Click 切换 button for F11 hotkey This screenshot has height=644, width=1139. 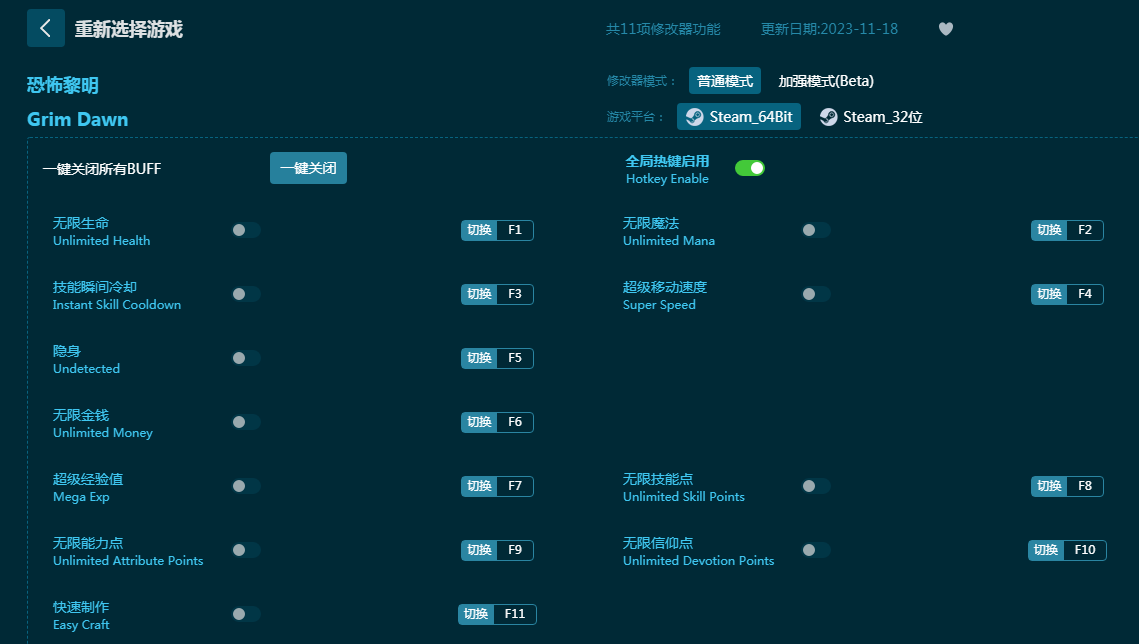tap(477, 614)
